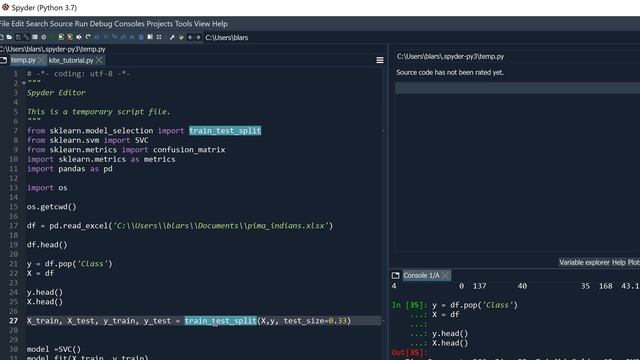The height and width of the screenshot is (360, 640).
Task: Close the temp.py editor tab
Action: click(x=41, y=60)
